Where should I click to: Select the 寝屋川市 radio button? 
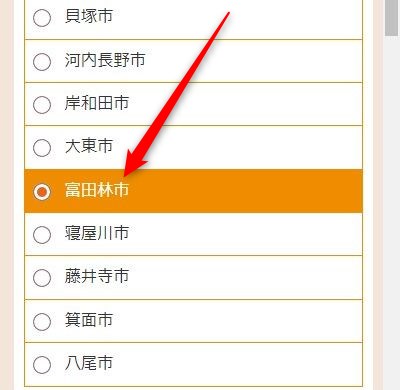[x=42, y=235]
